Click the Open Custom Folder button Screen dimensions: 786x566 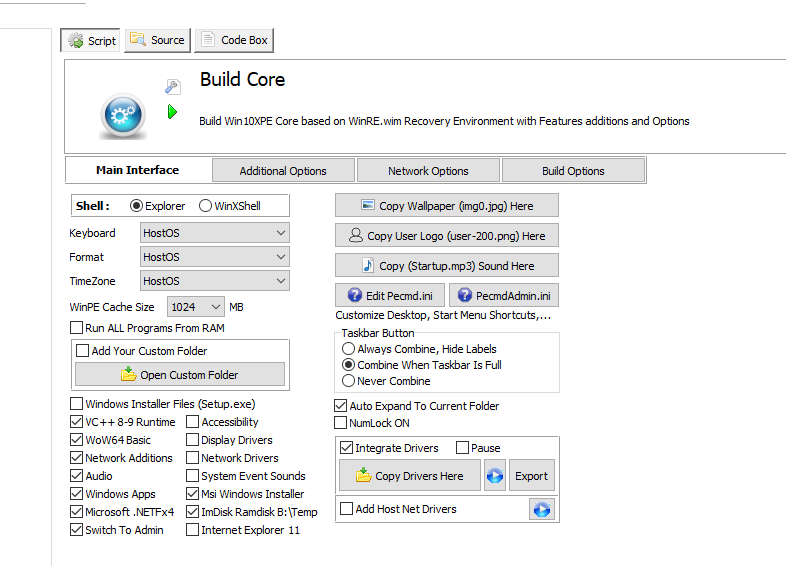click(180, 374)
